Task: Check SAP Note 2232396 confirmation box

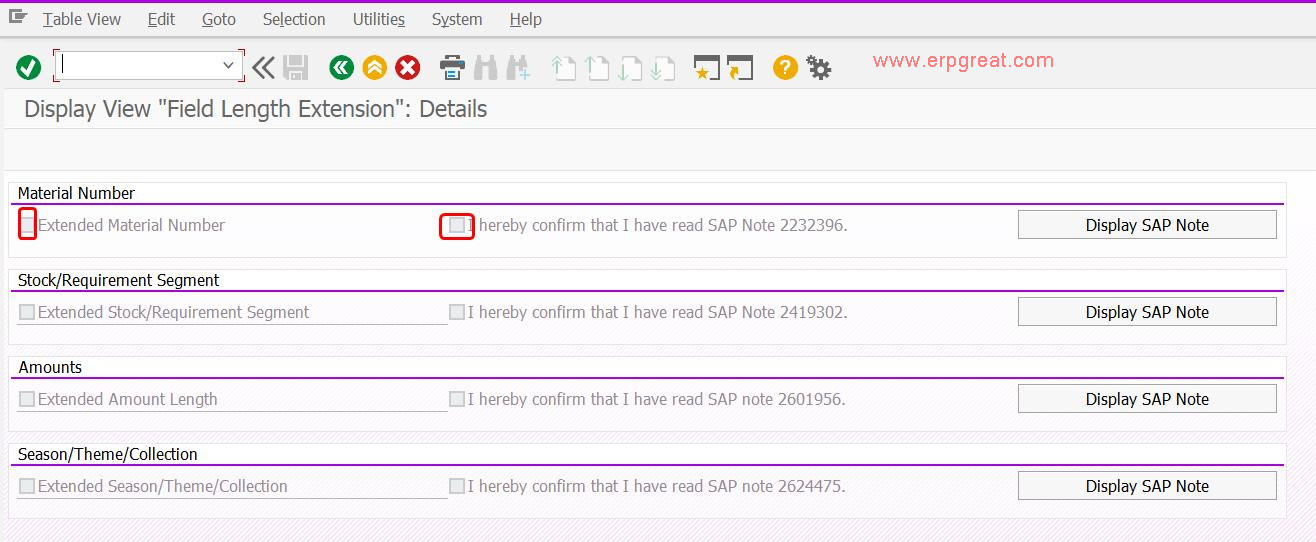Action: 457,225
